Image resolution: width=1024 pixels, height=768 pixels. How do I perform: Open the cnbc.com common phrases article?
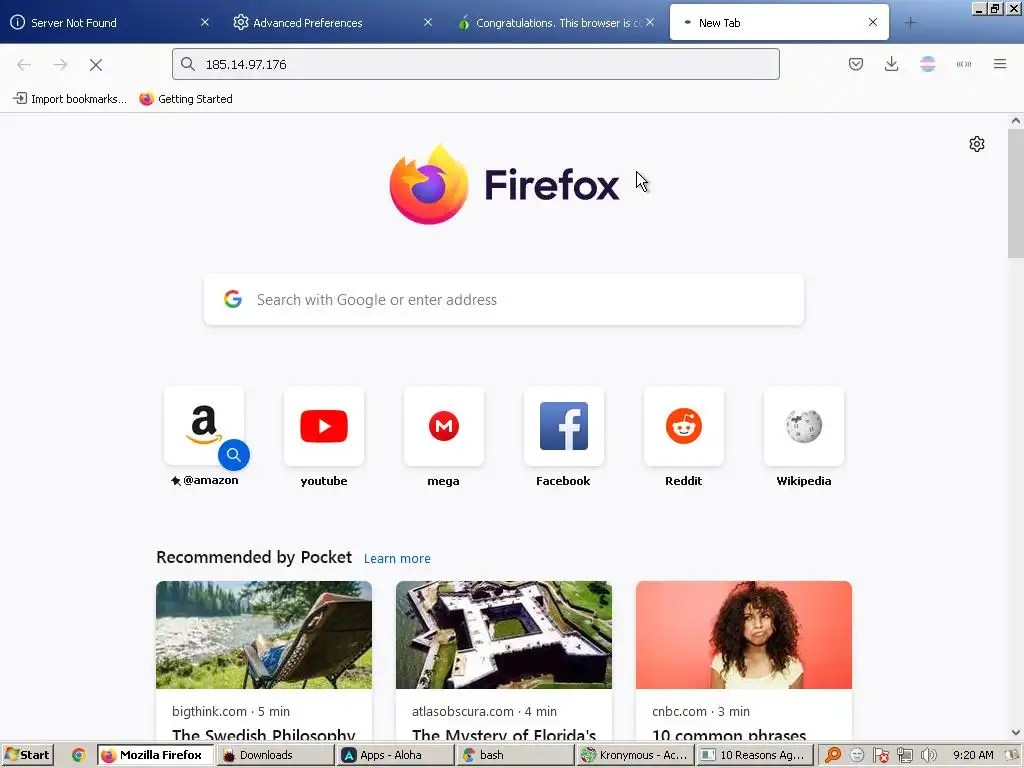pos(744,661)
